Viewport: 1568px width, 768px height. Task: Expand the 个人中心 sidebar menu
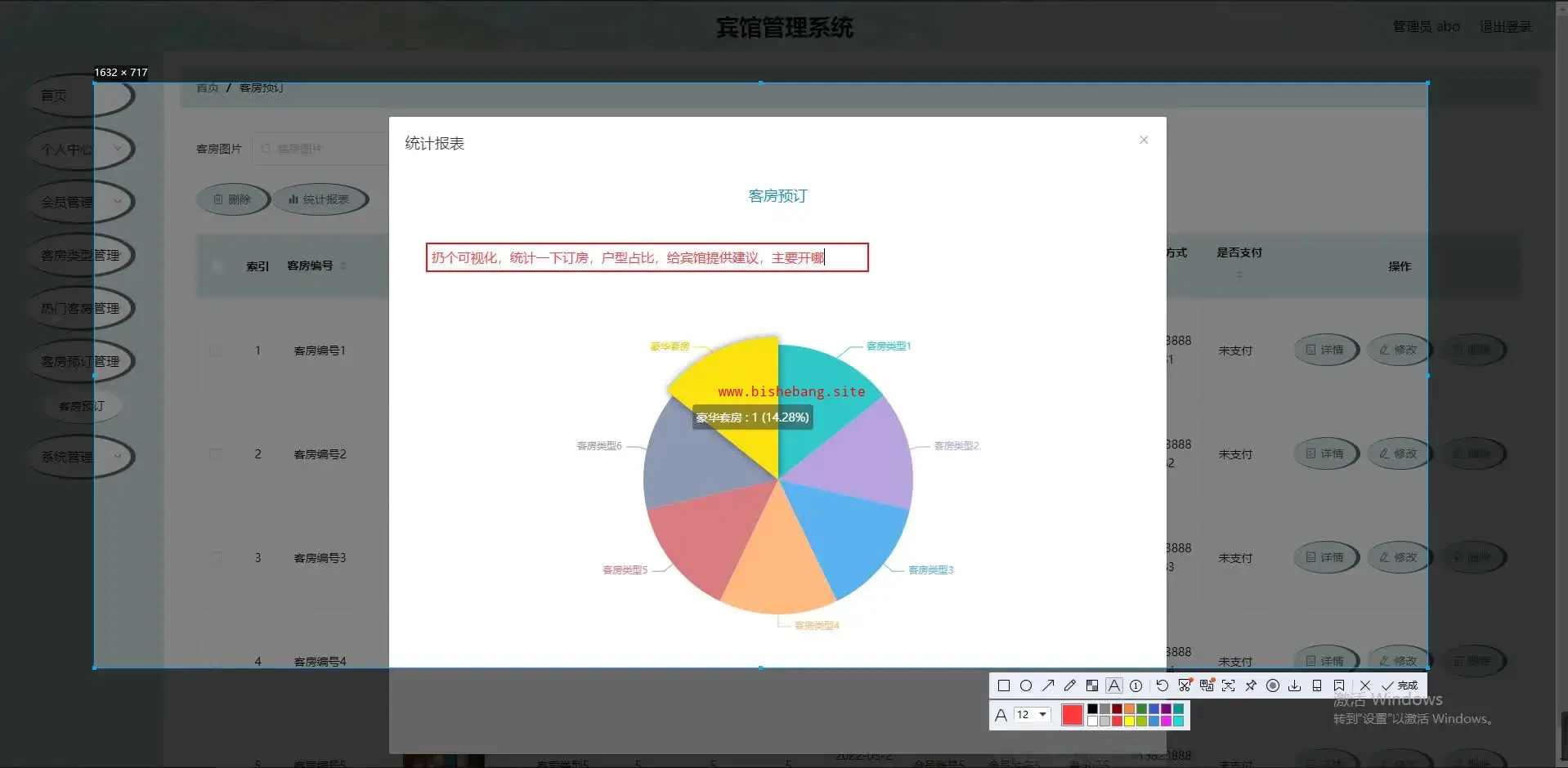80,149
